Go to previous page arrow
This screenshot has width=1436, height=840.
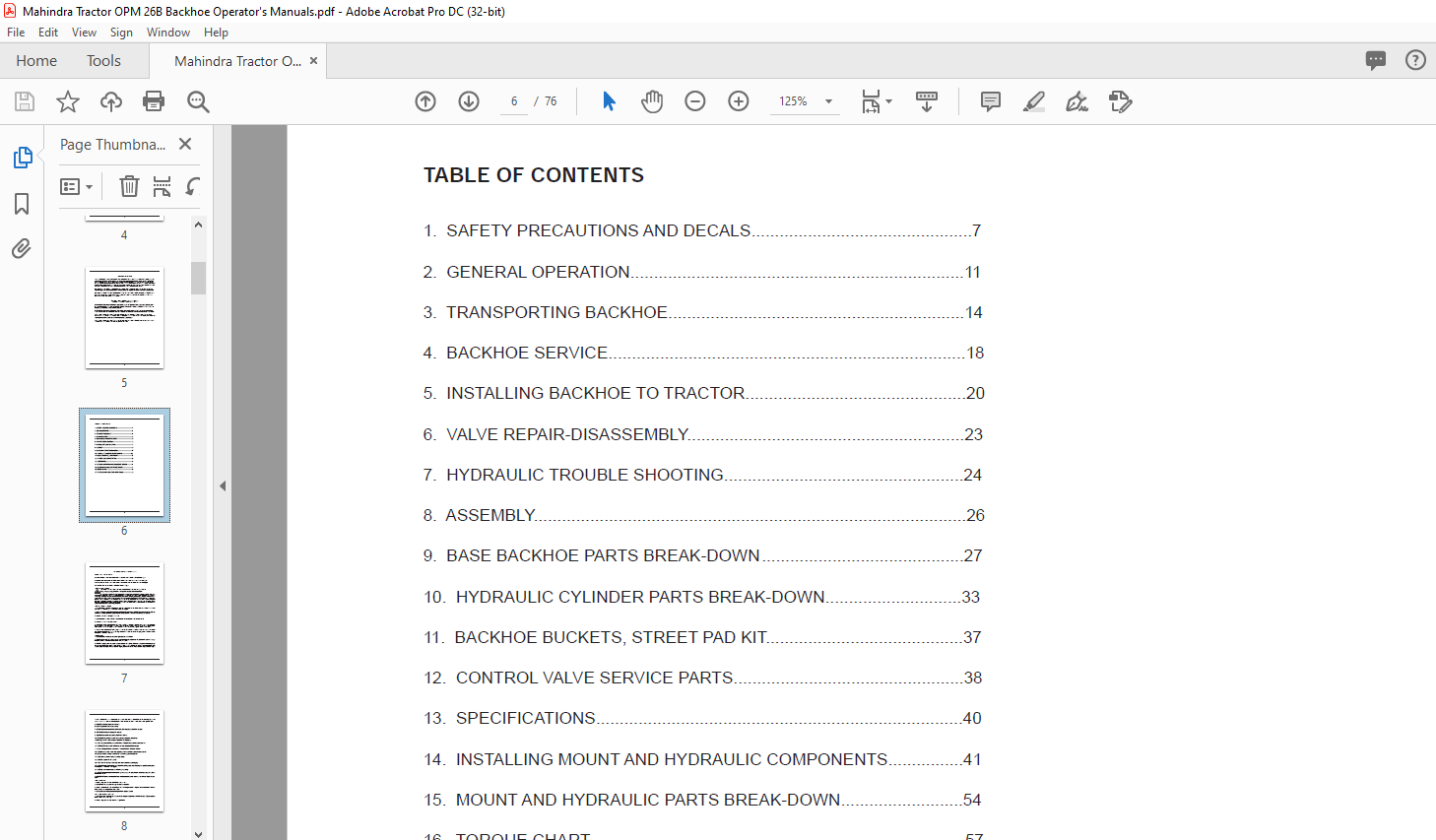[425, 101]
